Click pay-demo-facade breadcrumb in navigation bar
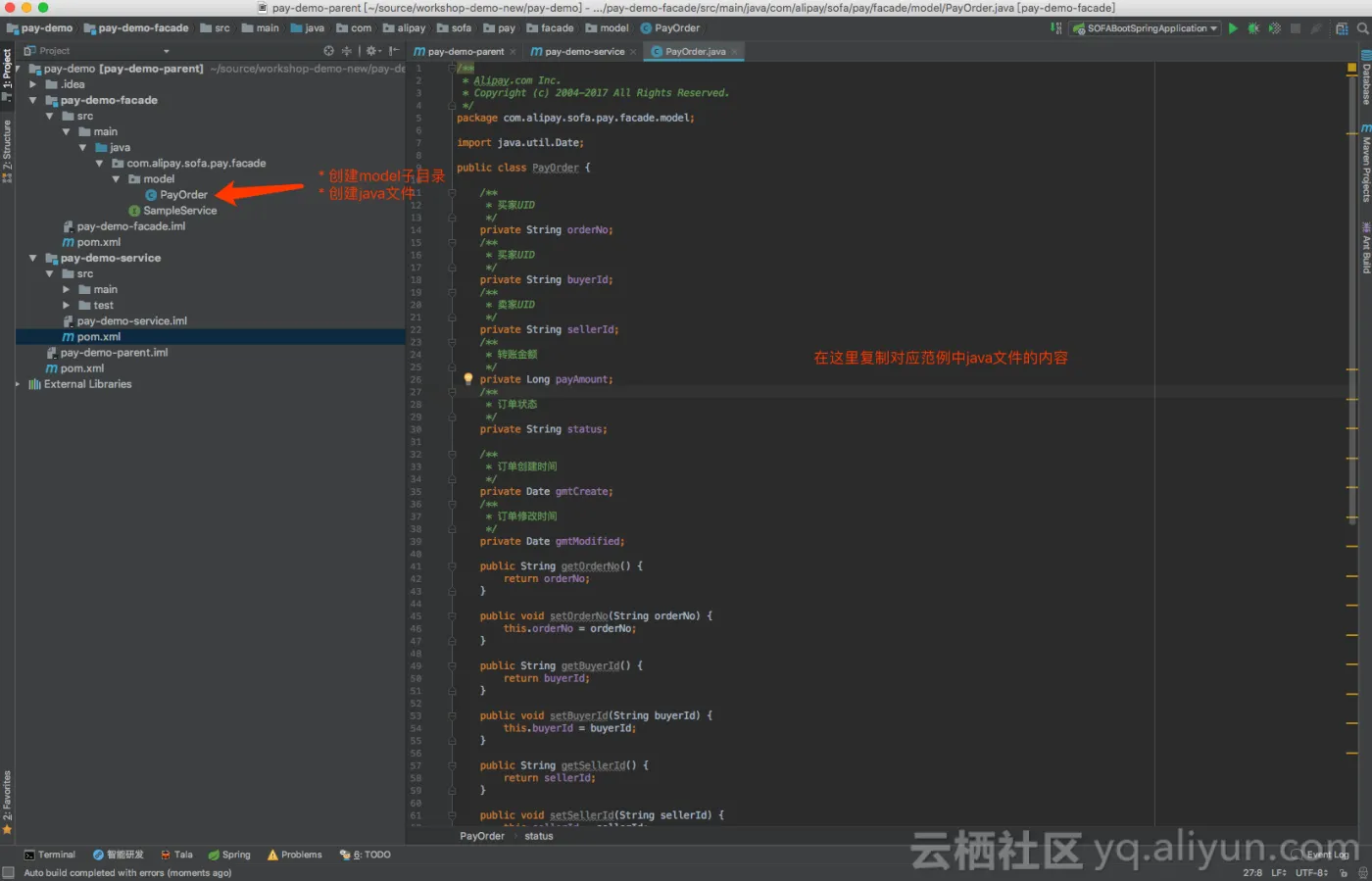This screenshot has height=881, width=1372. coord(136,28)
